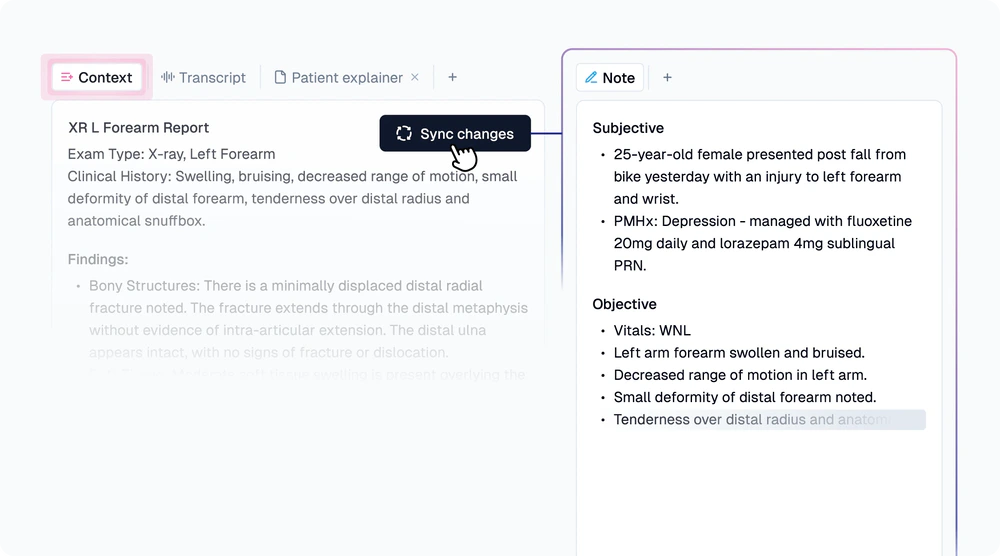The image size is (1000, 556).
Task: Open the Transcript tab
Action: [212, 78]
